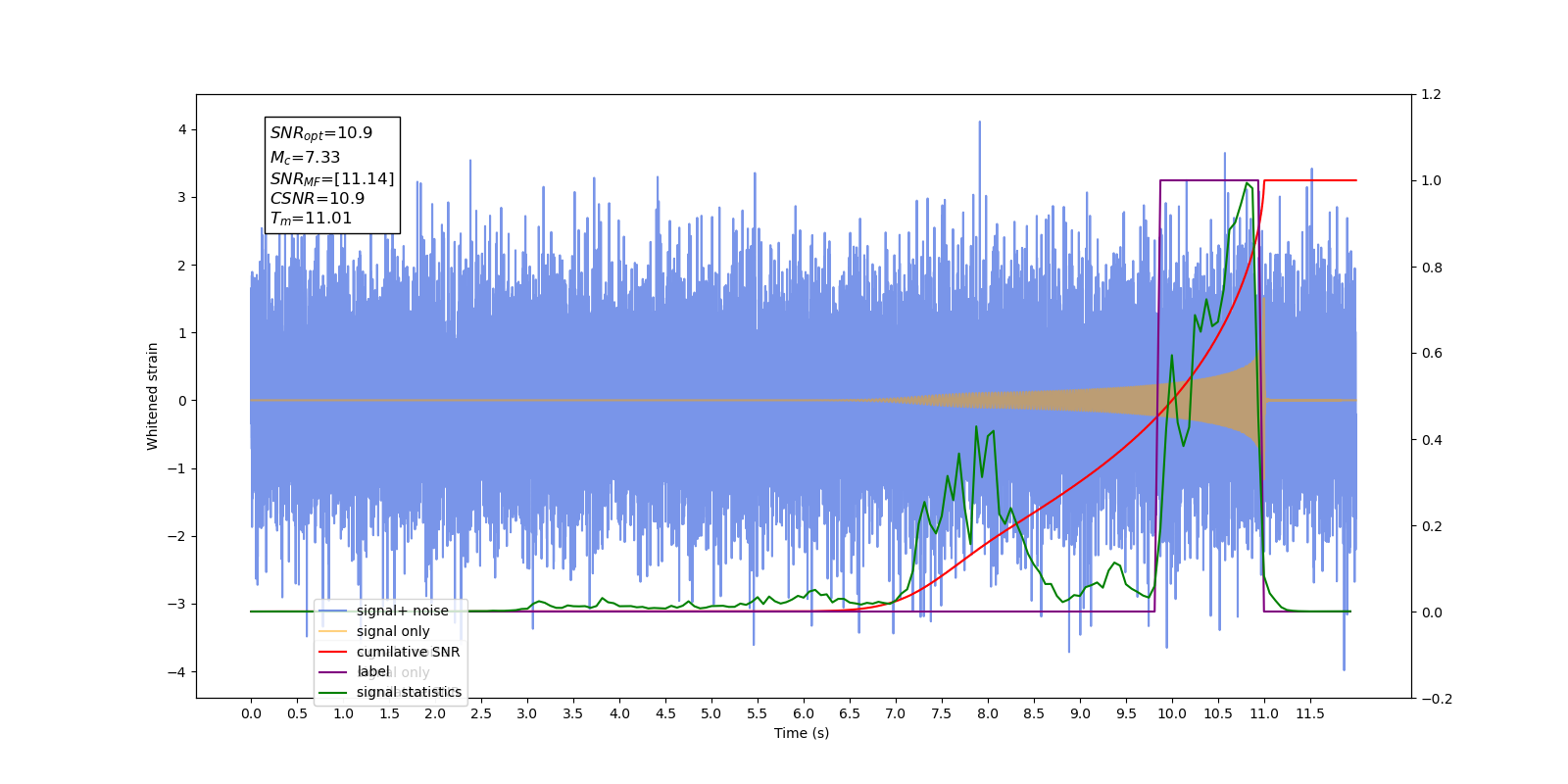Viewport: 1568px width, 784px height.
Task: Click the 11.5 tick on the time axis
Action: (x=1310, y=713)
